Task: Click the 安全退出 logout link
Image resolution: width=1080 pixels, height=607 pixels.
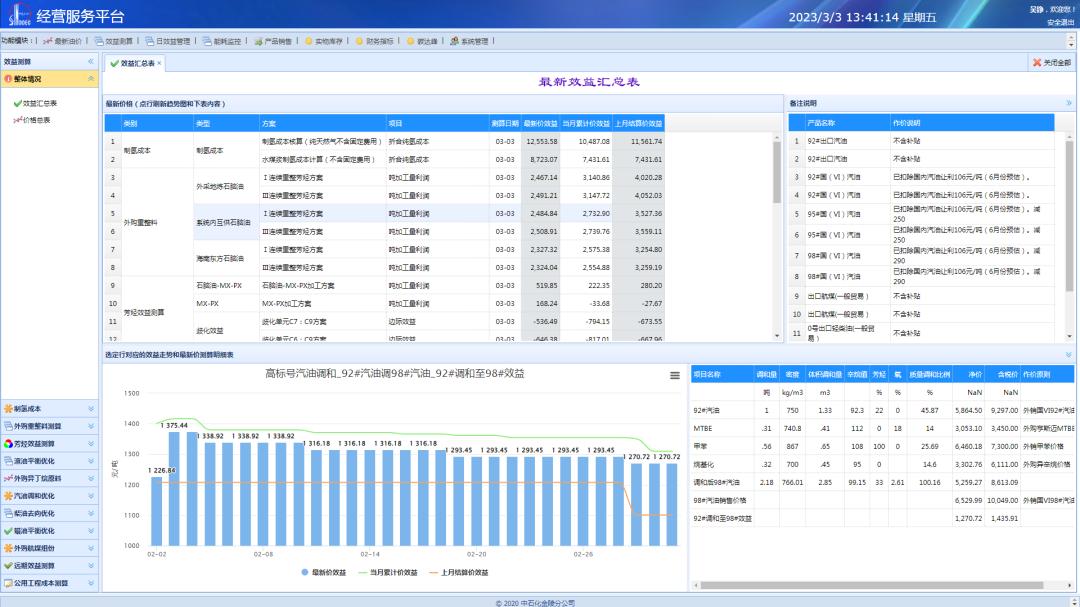Action: [x=1060, y=22]
